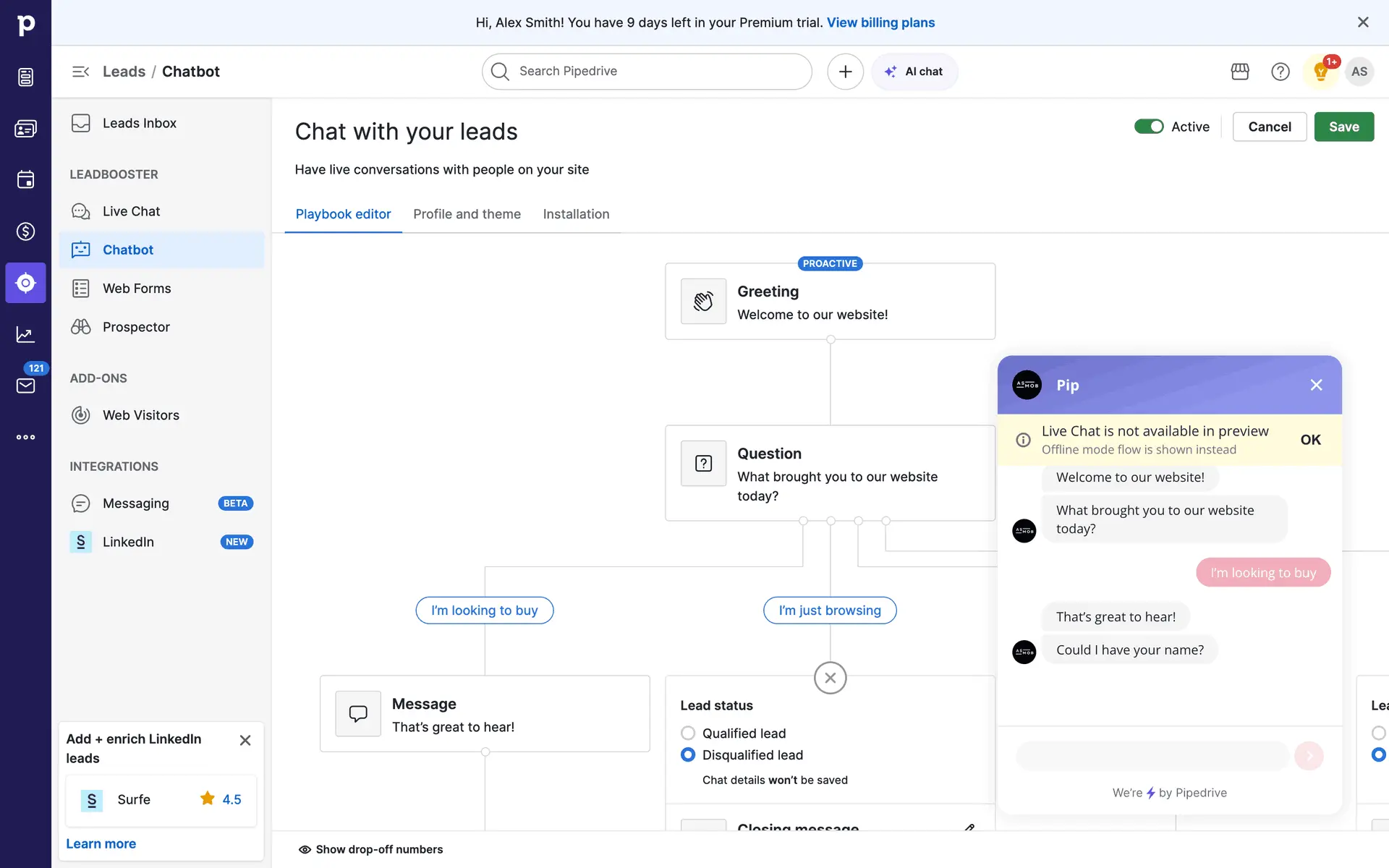The image size is (1389, 868).
Task: Open the AS user account menu
Action: 1359,72
